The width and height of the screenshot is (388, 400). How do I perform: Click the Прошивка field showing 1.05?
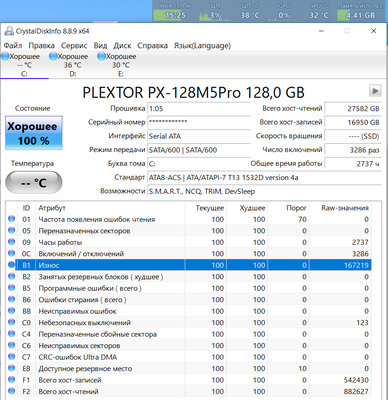(x=199, y=108)
